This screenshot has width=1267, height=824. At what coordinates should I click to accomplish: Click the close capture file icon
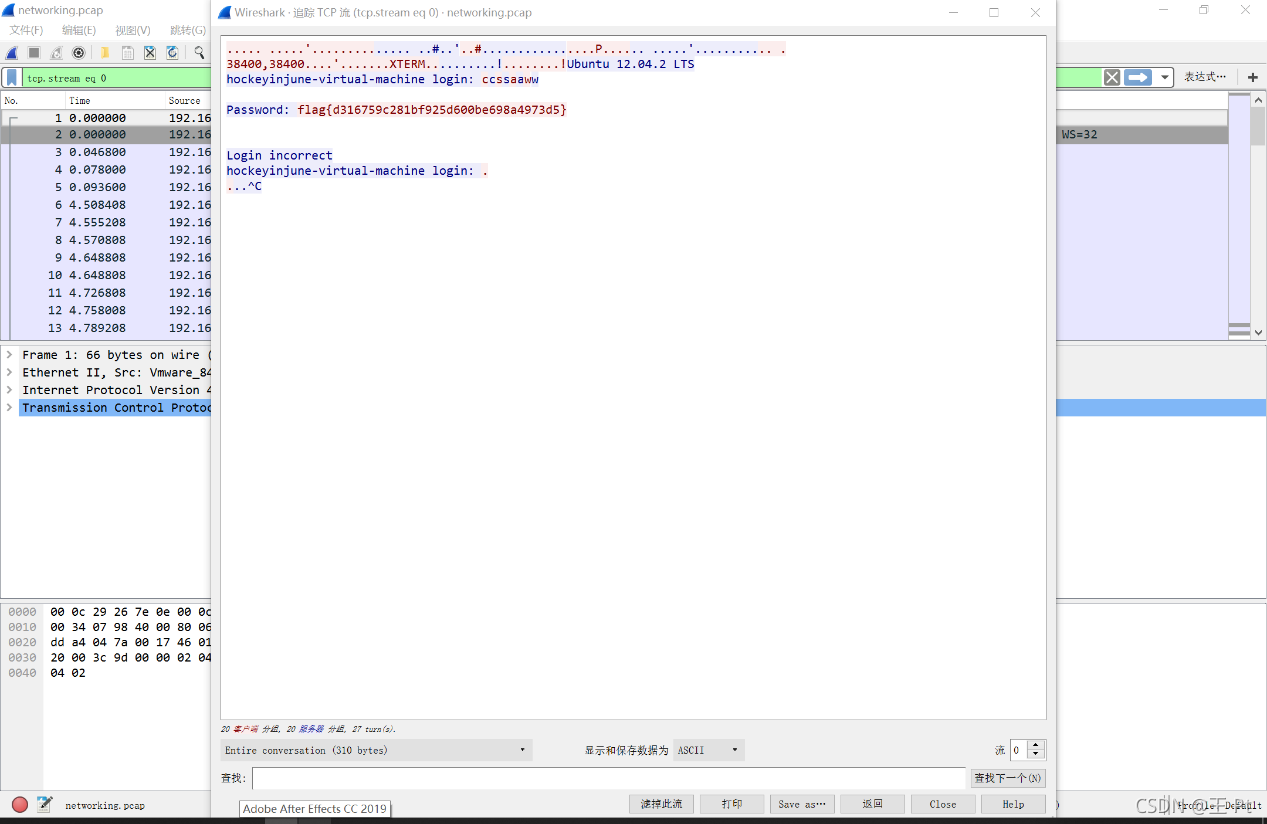[150, 52]
